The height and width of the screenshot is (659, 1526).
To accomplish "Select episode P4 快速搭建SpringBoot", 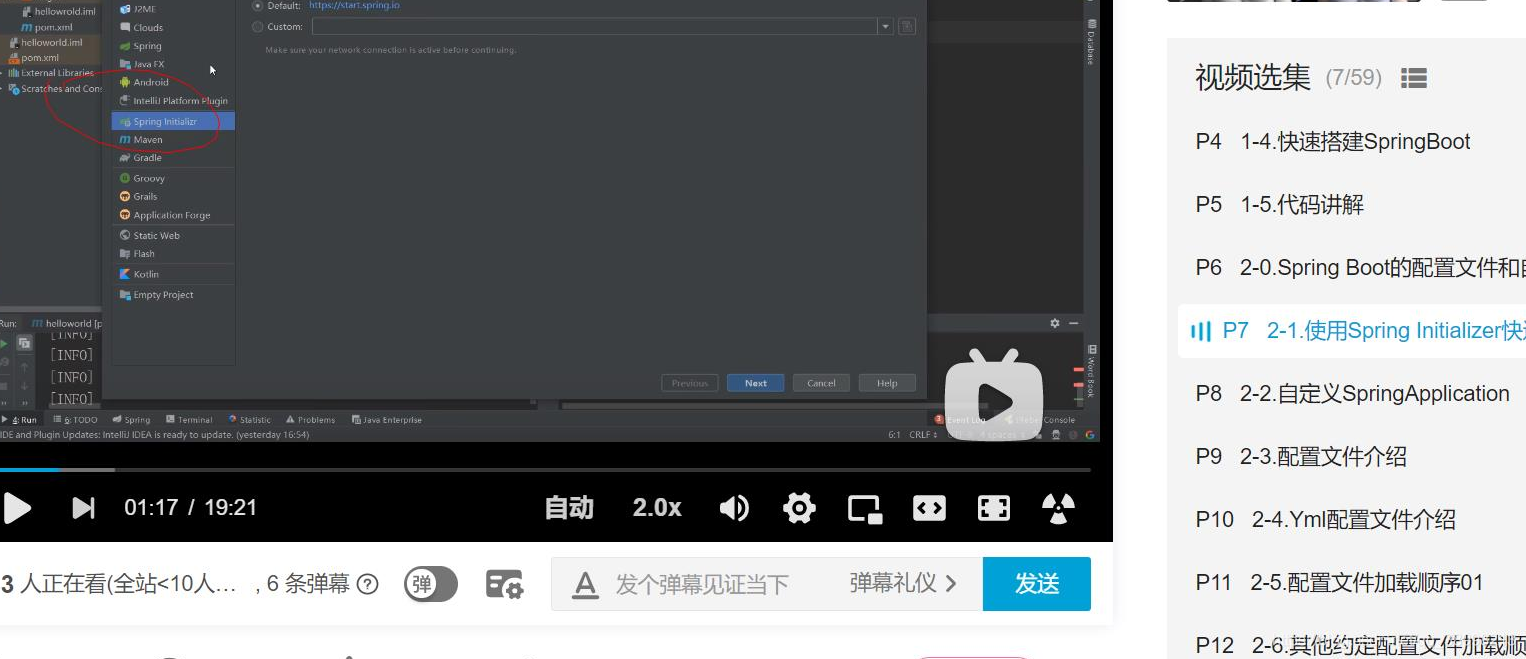I will (x=1333, y=141).
